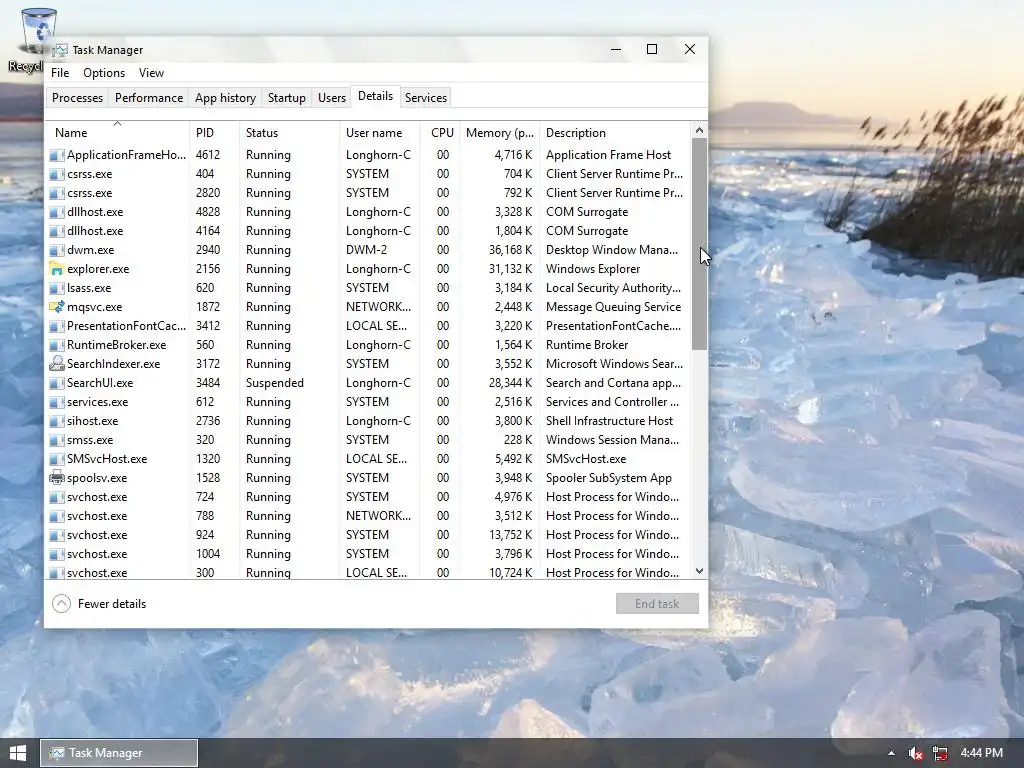This screenshot has width=1024, height=768.
Task: Click the explorer.exe folder icon
Action: [x=57, y=269]
